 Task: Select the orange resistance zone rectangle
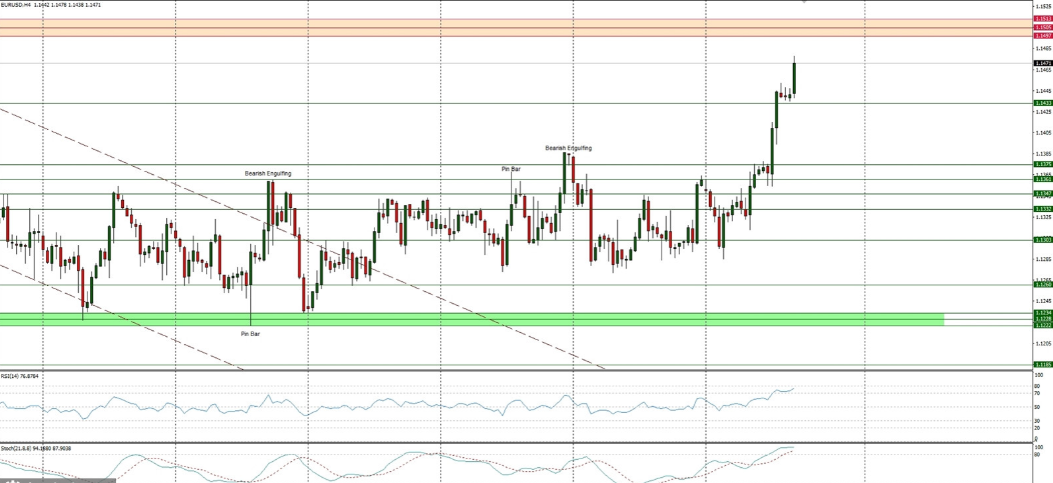click(500, 27)
